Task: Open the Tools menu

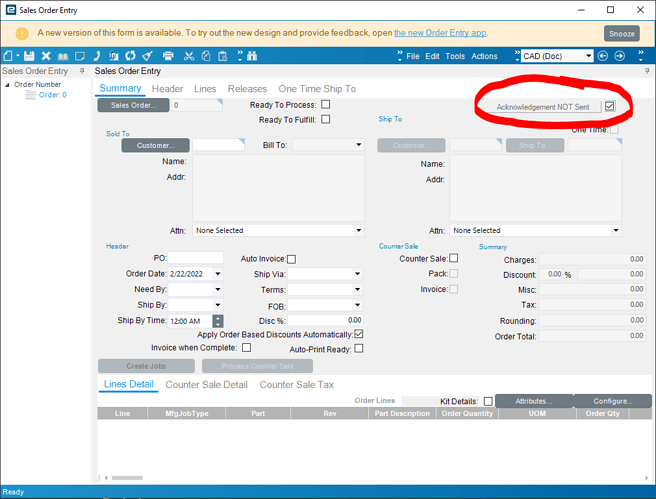Action: pos(455,56)
